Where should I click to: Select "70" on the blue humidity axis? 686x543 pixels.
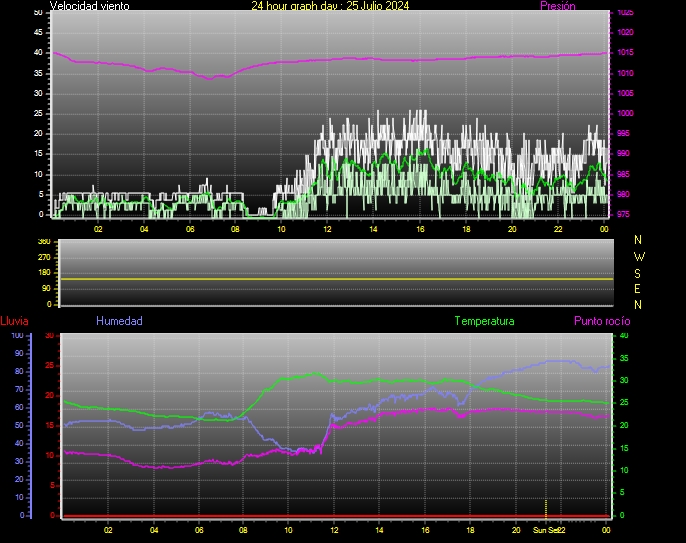[x=19, y=389]
